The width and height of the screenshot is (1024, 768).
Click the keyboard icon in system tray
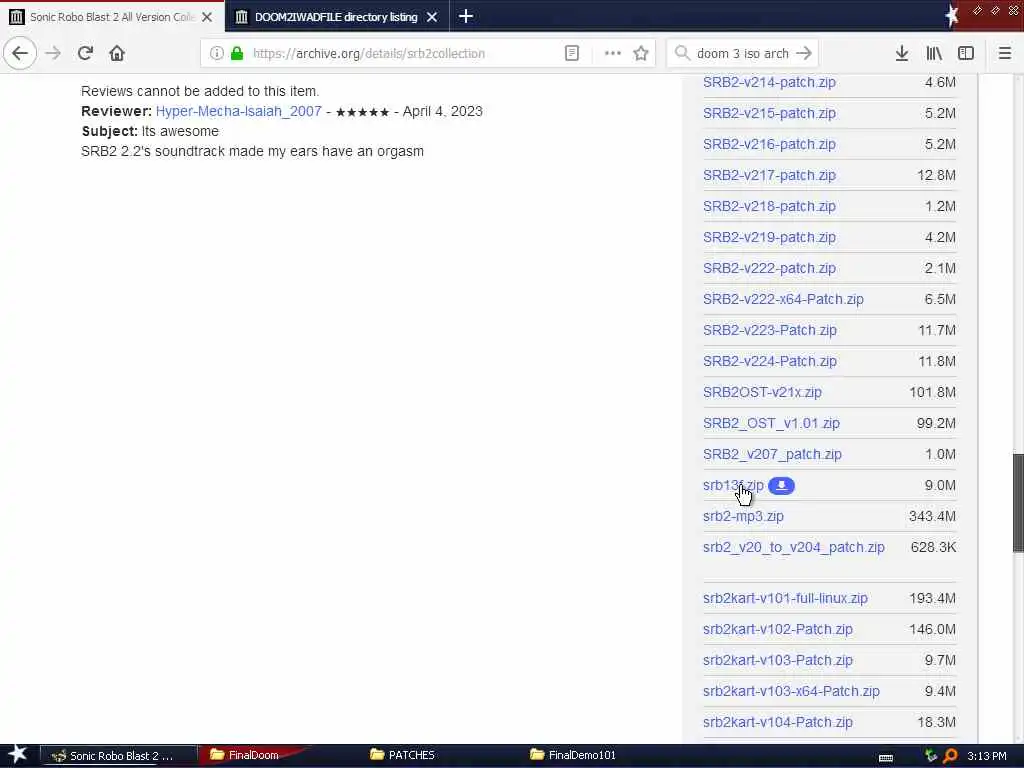(886, 758)
